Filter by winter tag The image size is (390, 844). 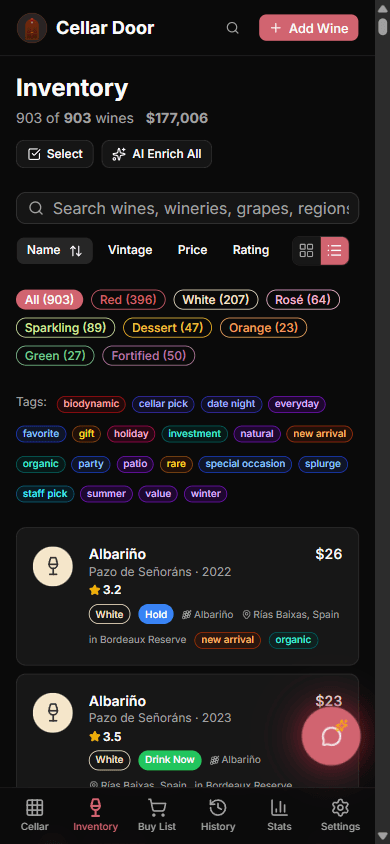(205, 494)
